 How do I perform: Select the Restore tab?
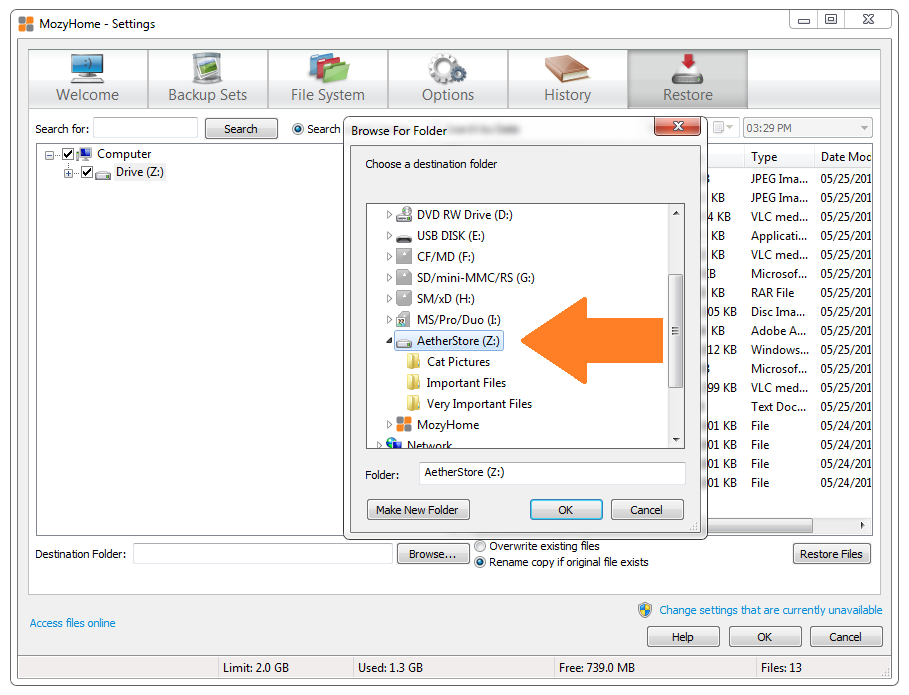pos(688,79)
